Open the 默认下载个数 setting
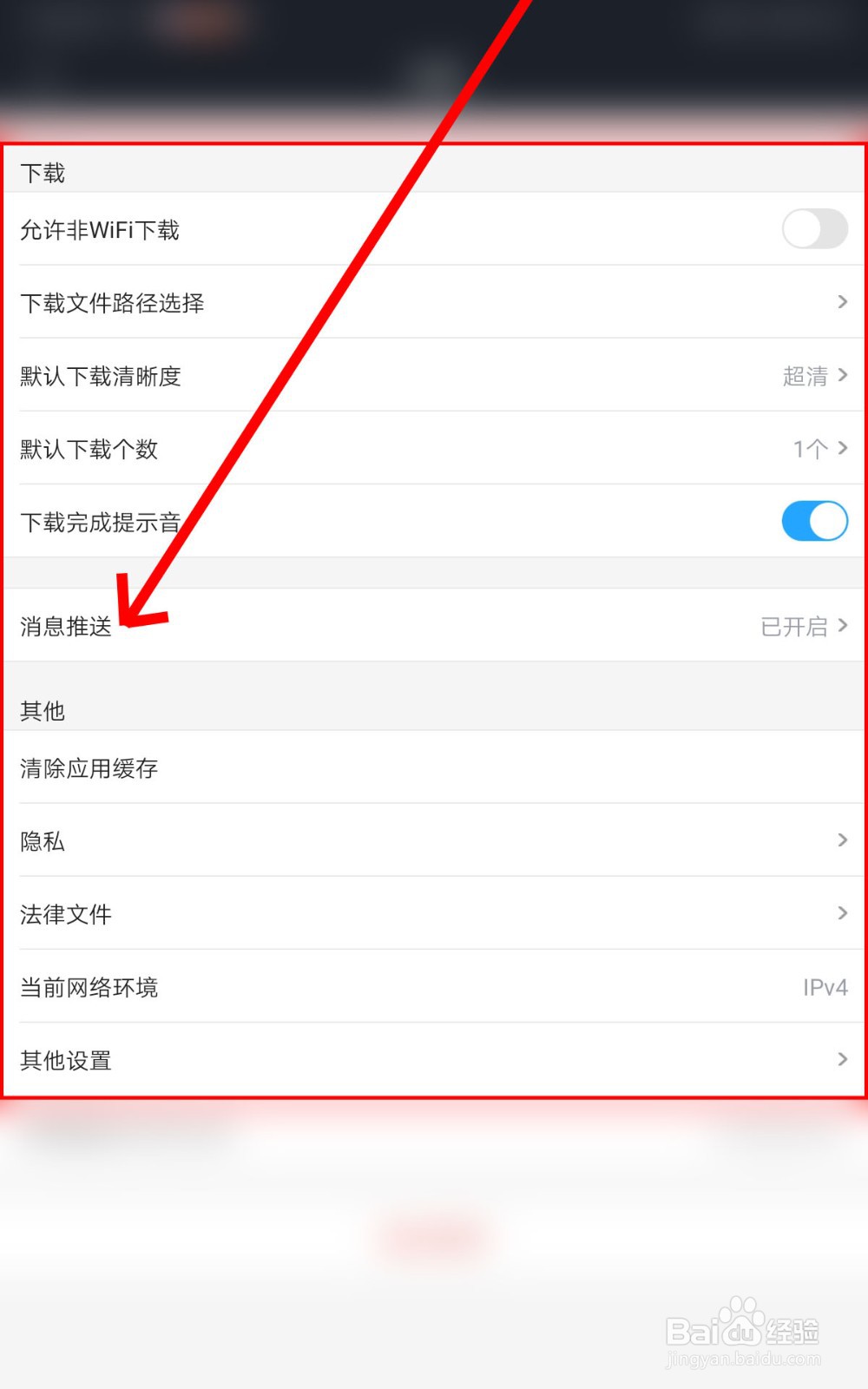868x1389 pixels. point(434,448)
